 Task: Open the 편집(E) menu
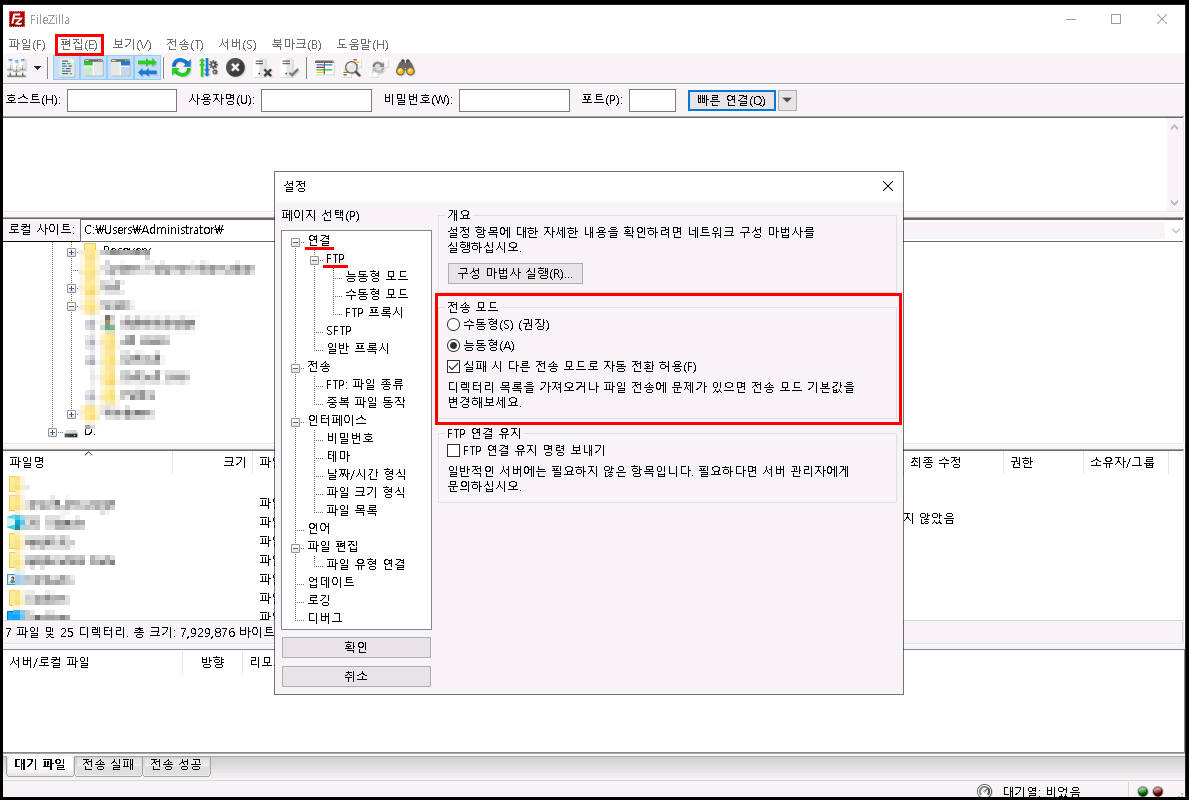79,45
